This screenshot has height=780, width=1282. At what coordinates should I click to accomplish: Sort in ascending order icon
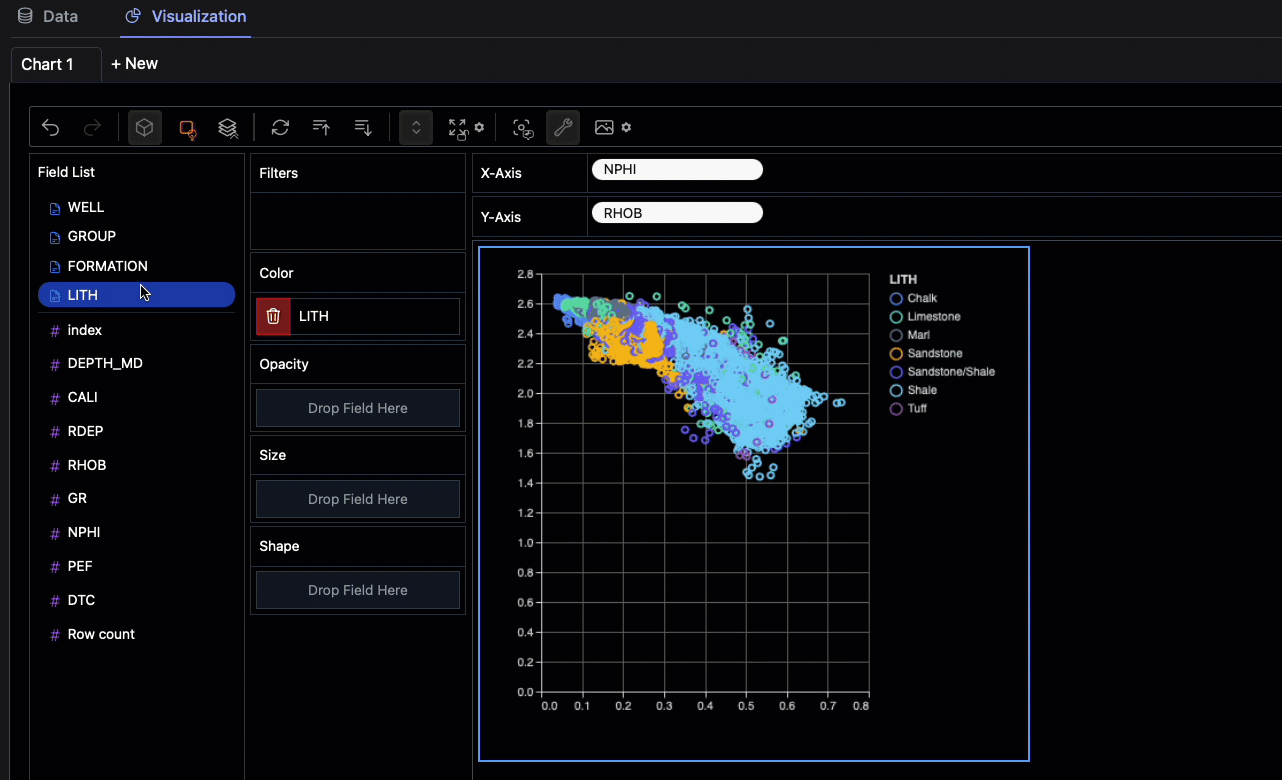coord(322,128)
